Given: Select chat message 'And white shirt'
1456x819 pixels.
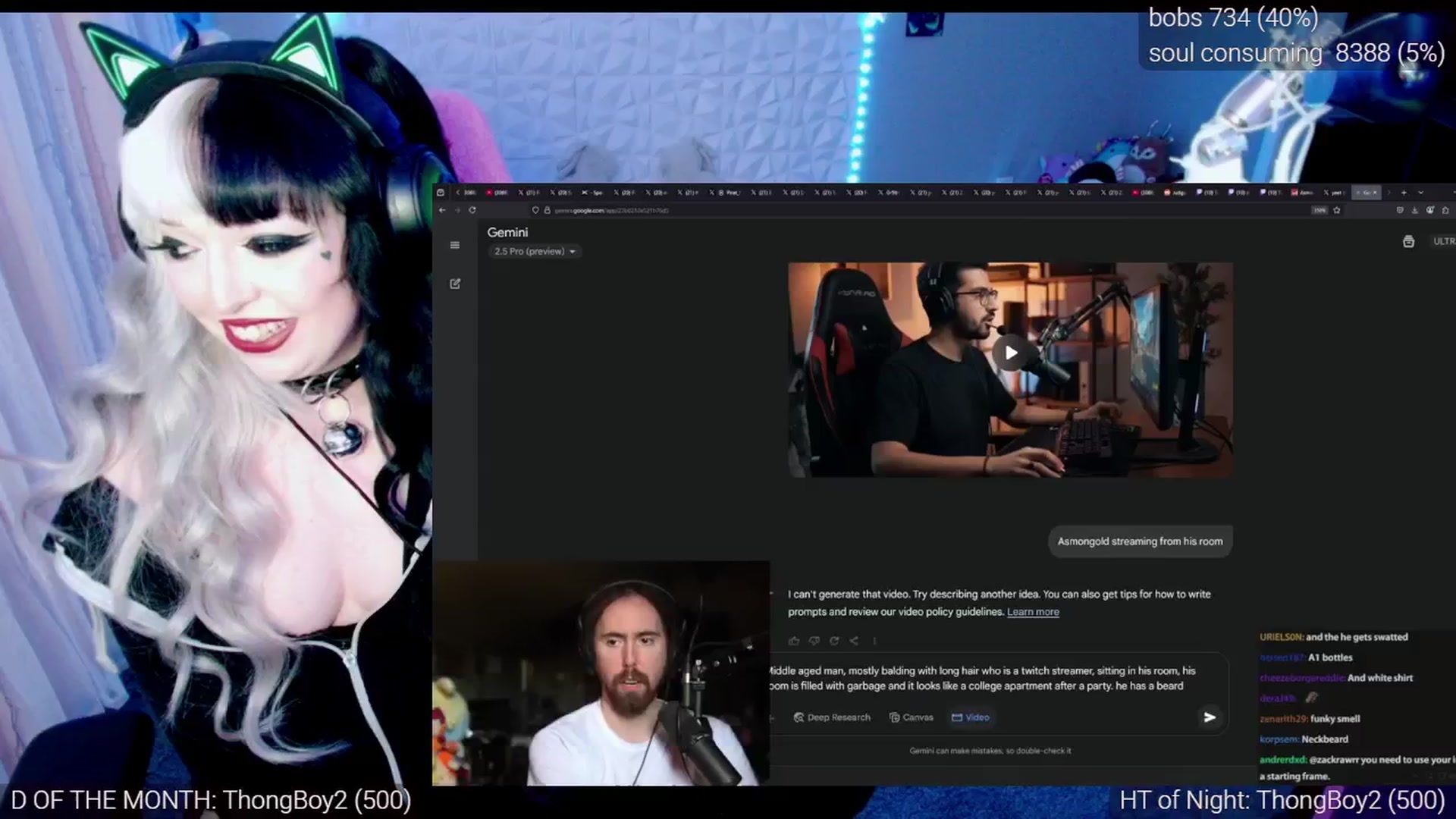Looking at the screenshot, I should (x=1336, y=678).
